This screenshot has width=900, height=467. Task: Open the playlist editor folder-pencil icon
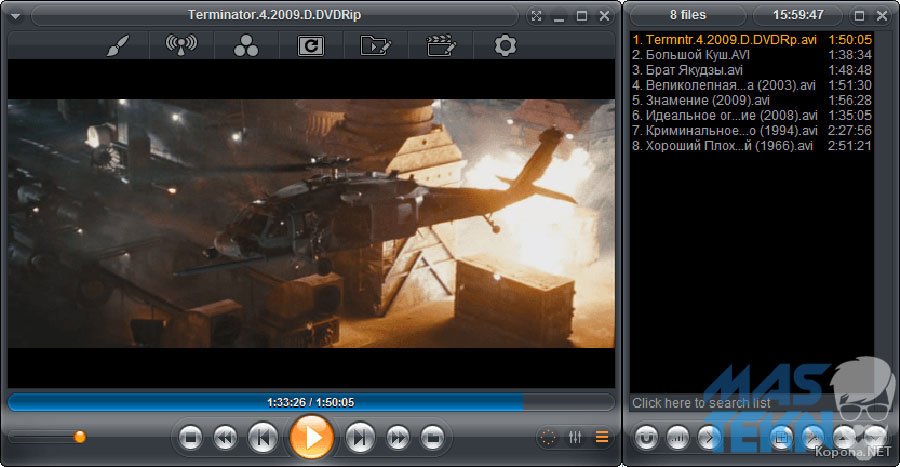(x=375, y=45)
